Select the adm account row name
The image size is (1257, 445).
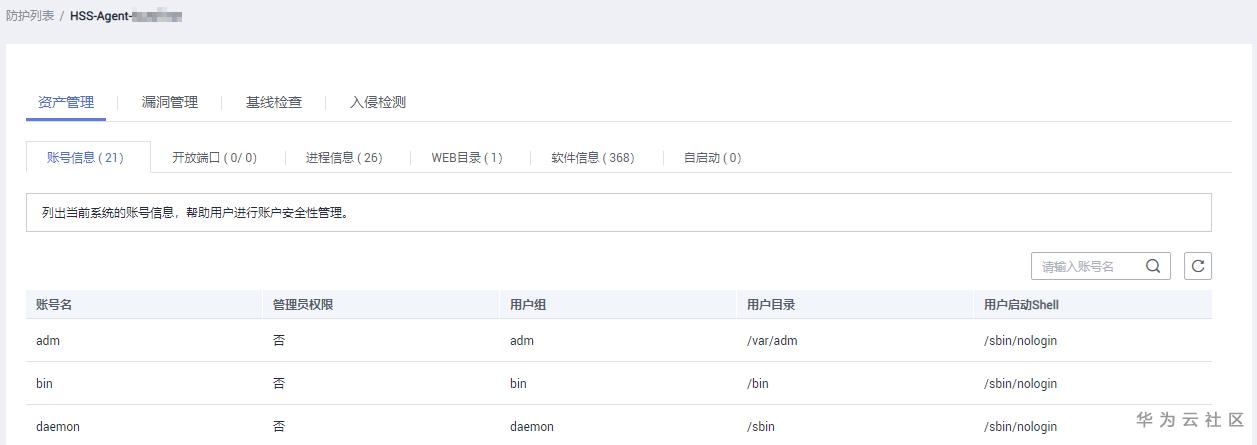(x=48, y=341)
